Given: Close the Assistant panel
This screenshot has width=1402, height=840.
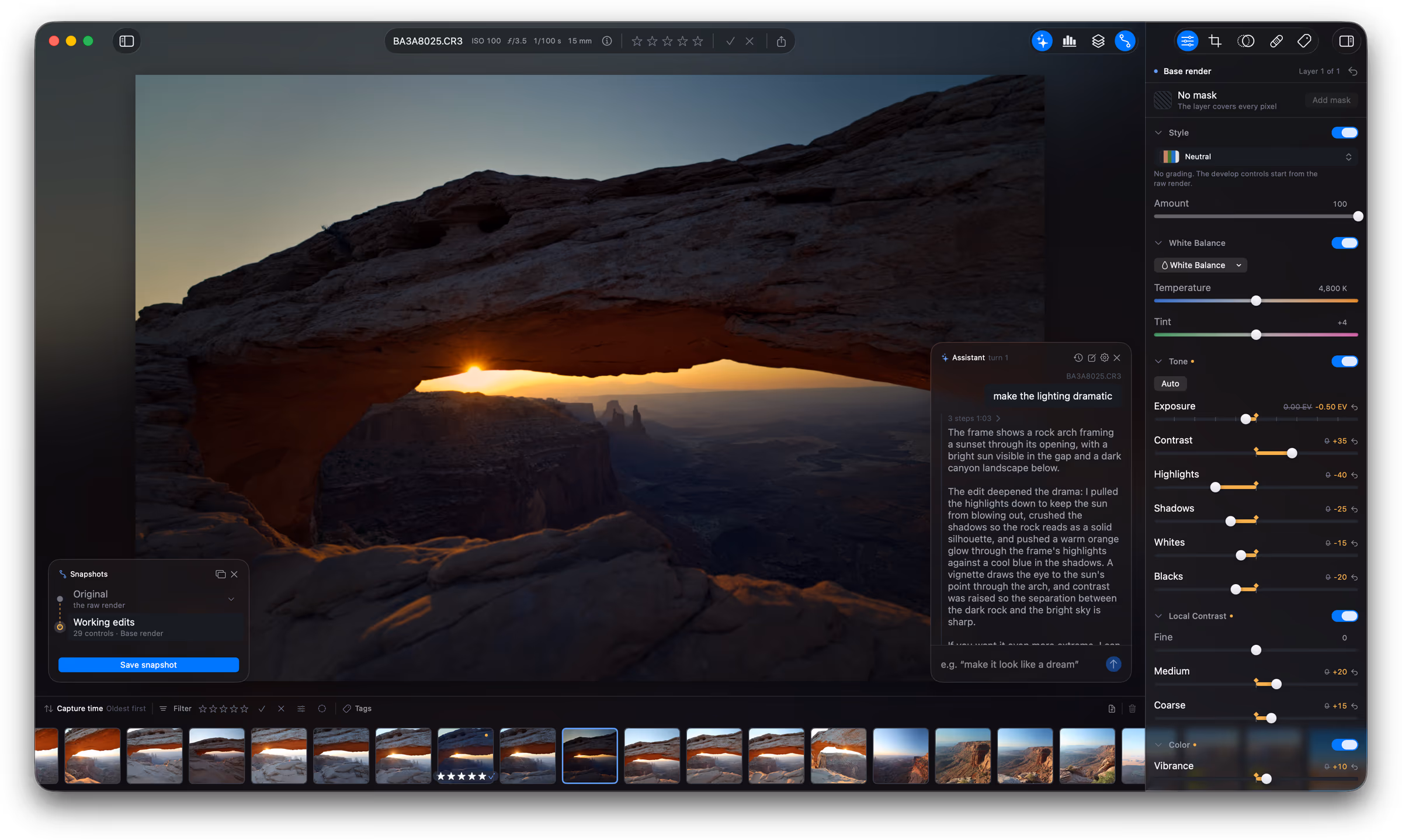Looking at the screenshot, I should click(x=1117, y=357).
